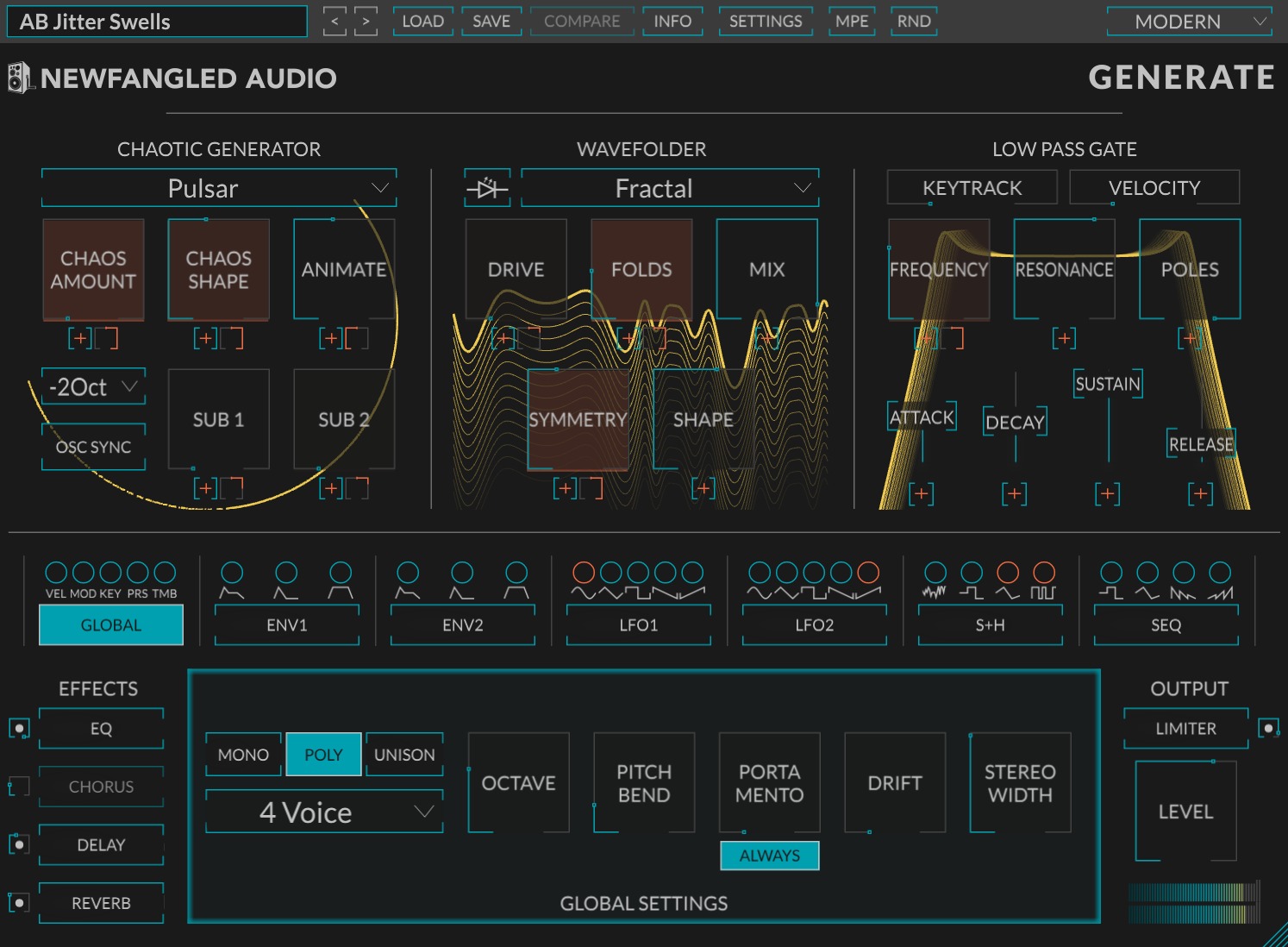The width and height of the screenshot is (1288, 947).
Task: Add modulation to Attack with plus icon
Action: pos(922,494)
